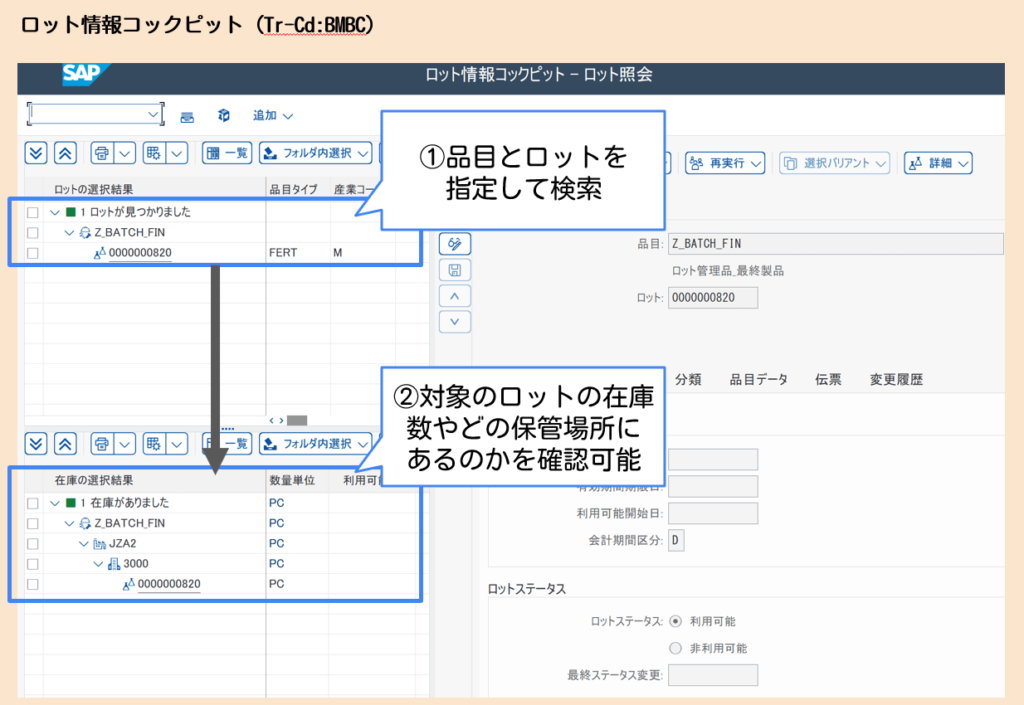Open the 再実行 dropdown
The height and width of the screenshot is (705, 1024).
[x=724, y=162]
